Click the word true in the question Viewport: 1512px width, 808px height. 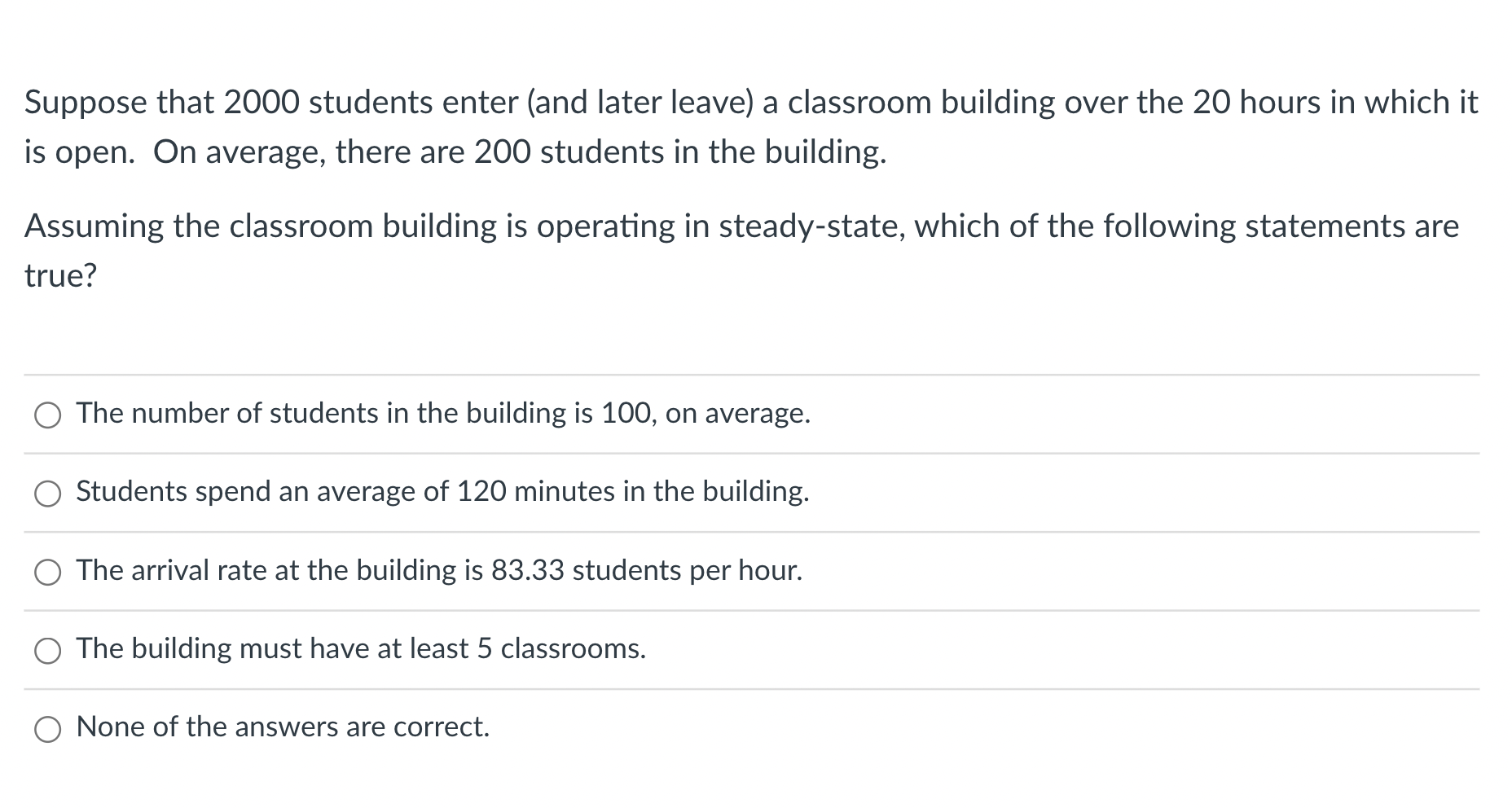pos(59,275)
